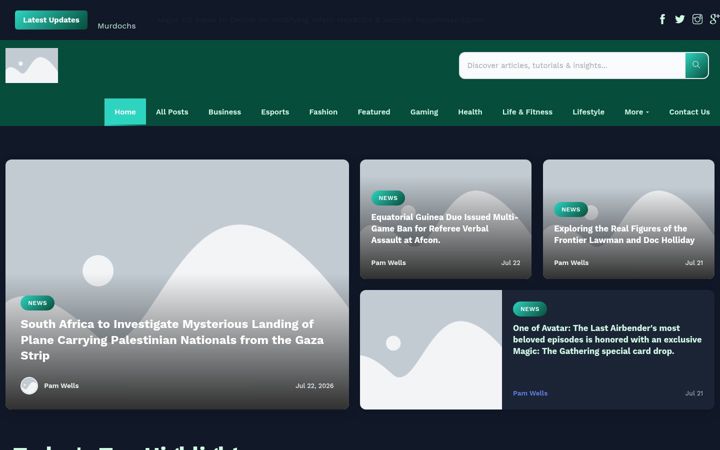Open the Gaming category
720x450 pixels.
coord(424,112)
